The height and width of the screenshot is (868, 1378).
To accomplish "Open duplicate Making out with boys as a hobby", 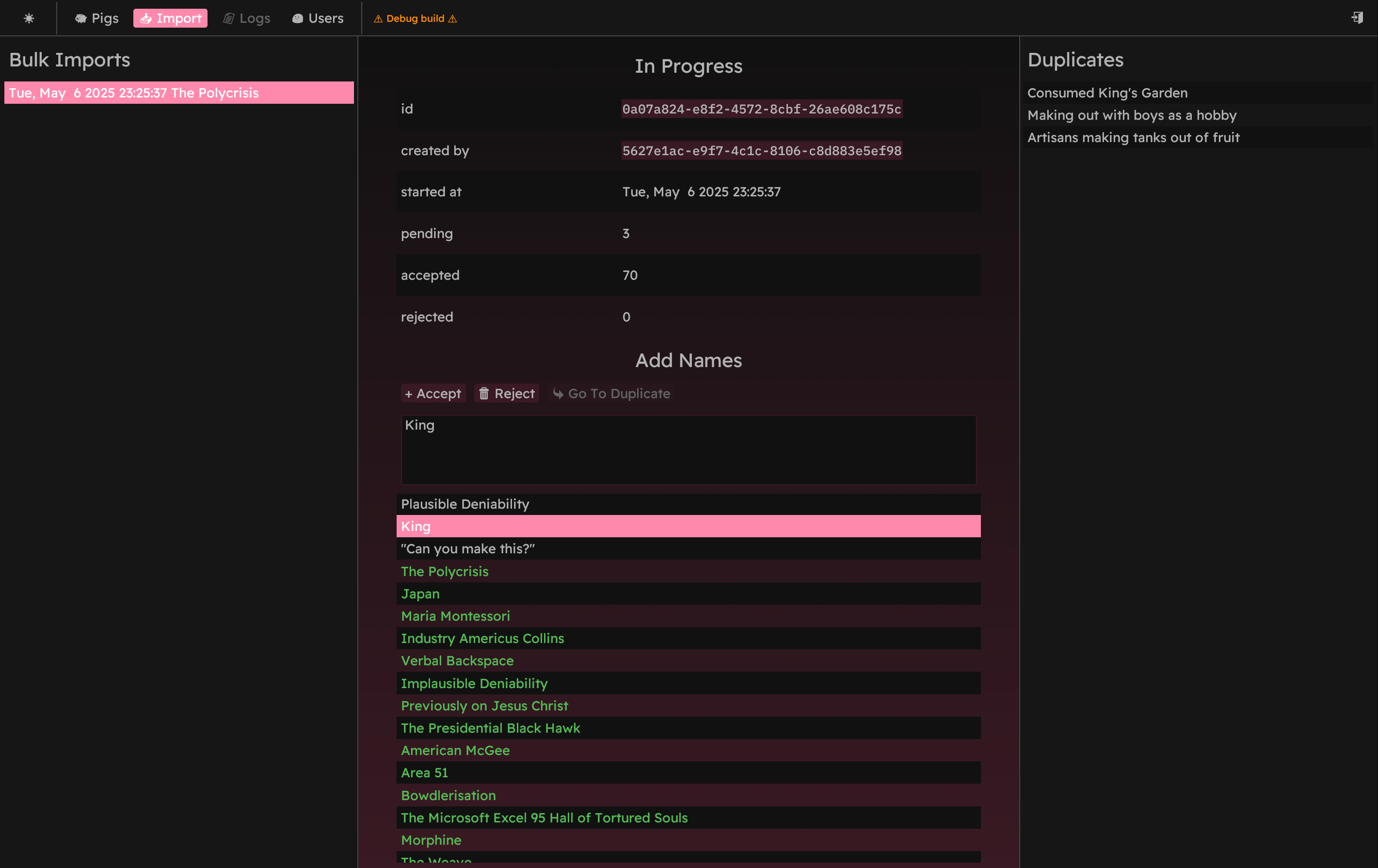I will coord(1198,115).
